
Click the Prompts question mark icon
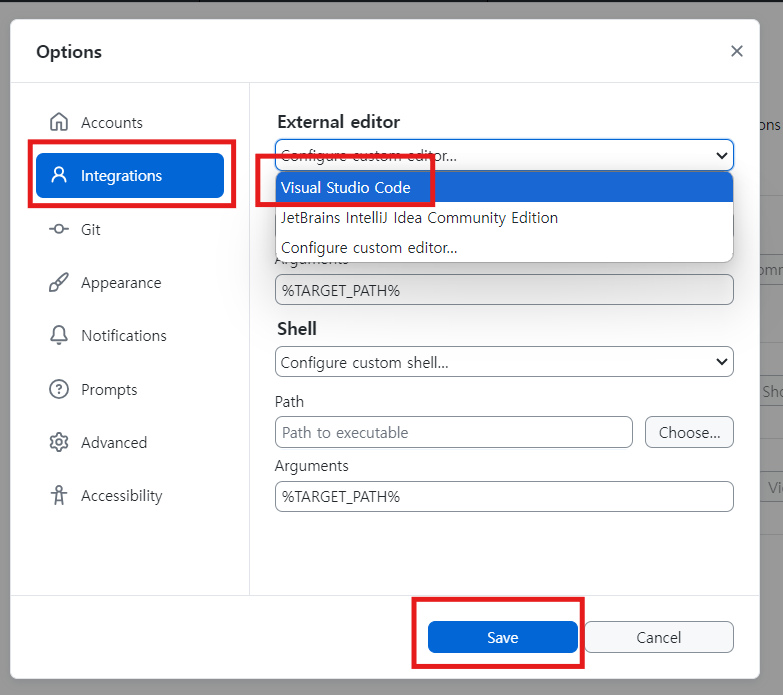coord(59,389)
